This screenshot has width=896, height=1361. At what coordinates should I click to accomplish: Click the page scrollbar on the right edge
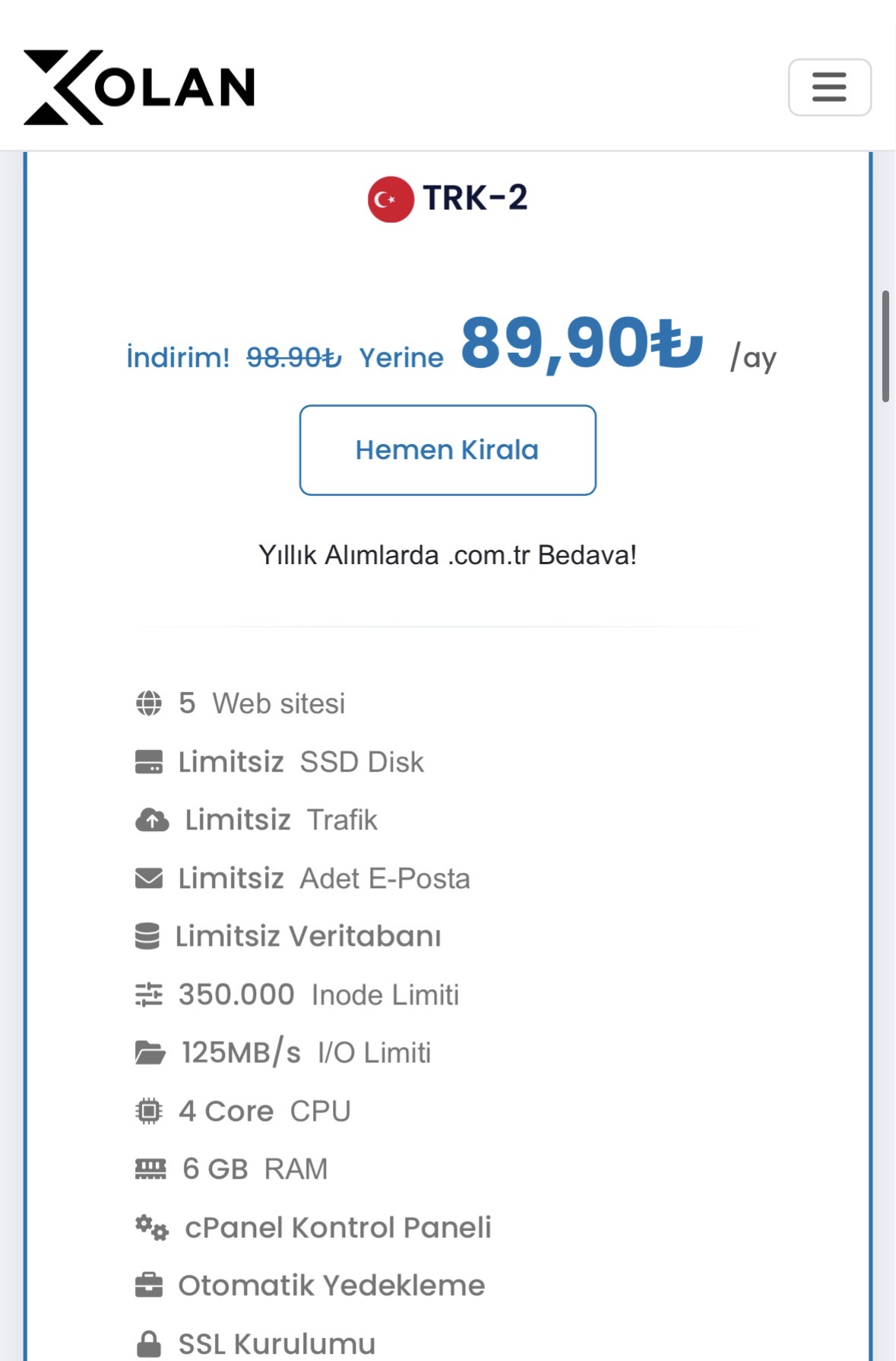(x=885, y=346)
